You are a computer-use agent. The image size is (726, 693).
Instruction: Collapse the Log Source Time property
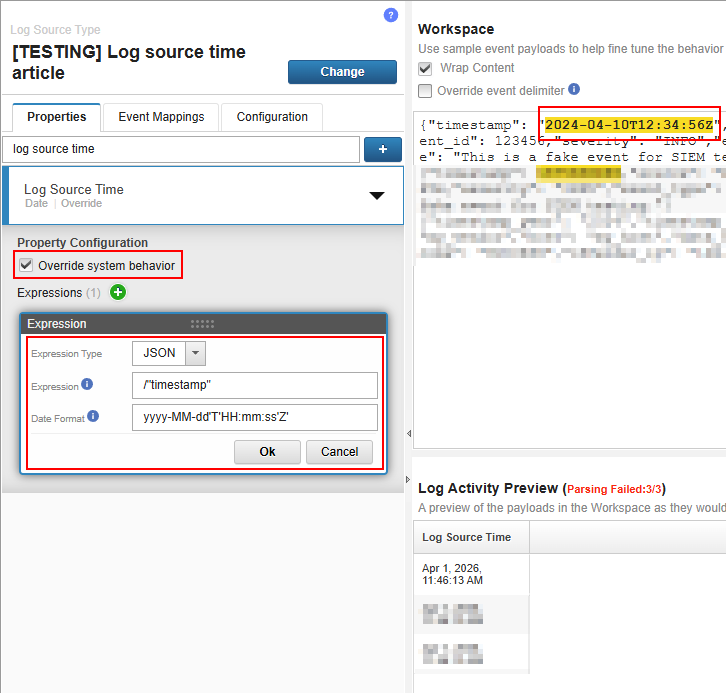coord(376,195)
